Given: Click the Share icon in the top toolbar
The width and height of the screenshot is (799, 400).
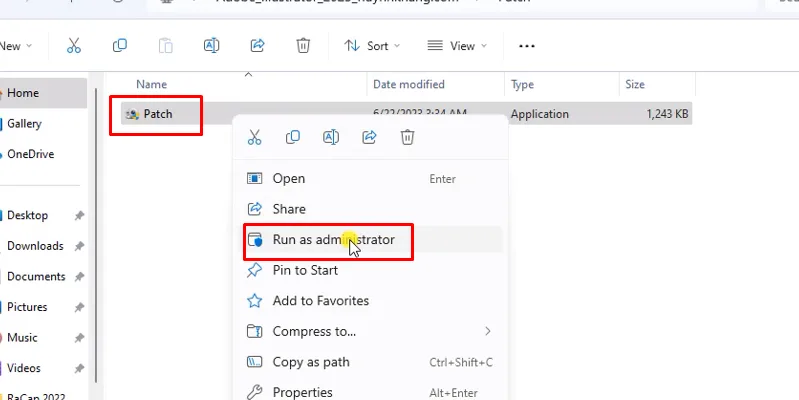Looking at the screenshot, I should tap(257, 46).
